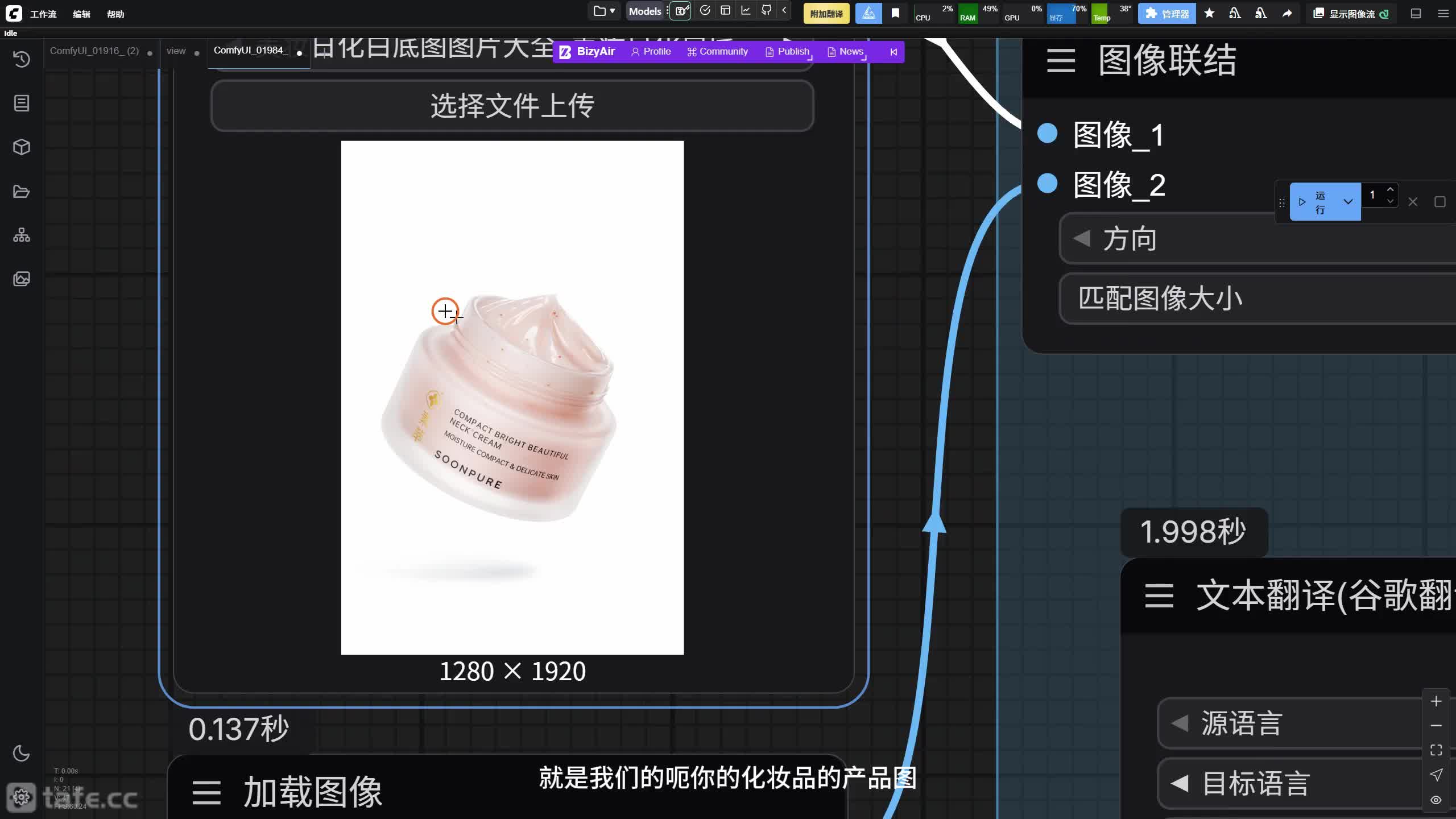The image size is (1456, 819).
Task: Open the node hierarchy sidebar icon
Action: click(x=22, y=235)
